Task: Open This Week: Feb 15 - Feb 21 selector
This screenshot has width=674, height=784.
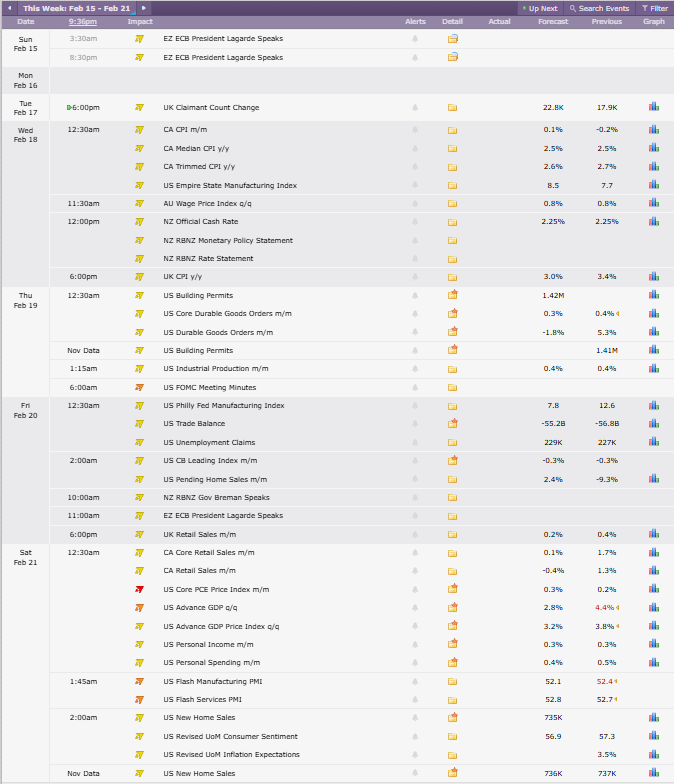Action: point(76,8)
